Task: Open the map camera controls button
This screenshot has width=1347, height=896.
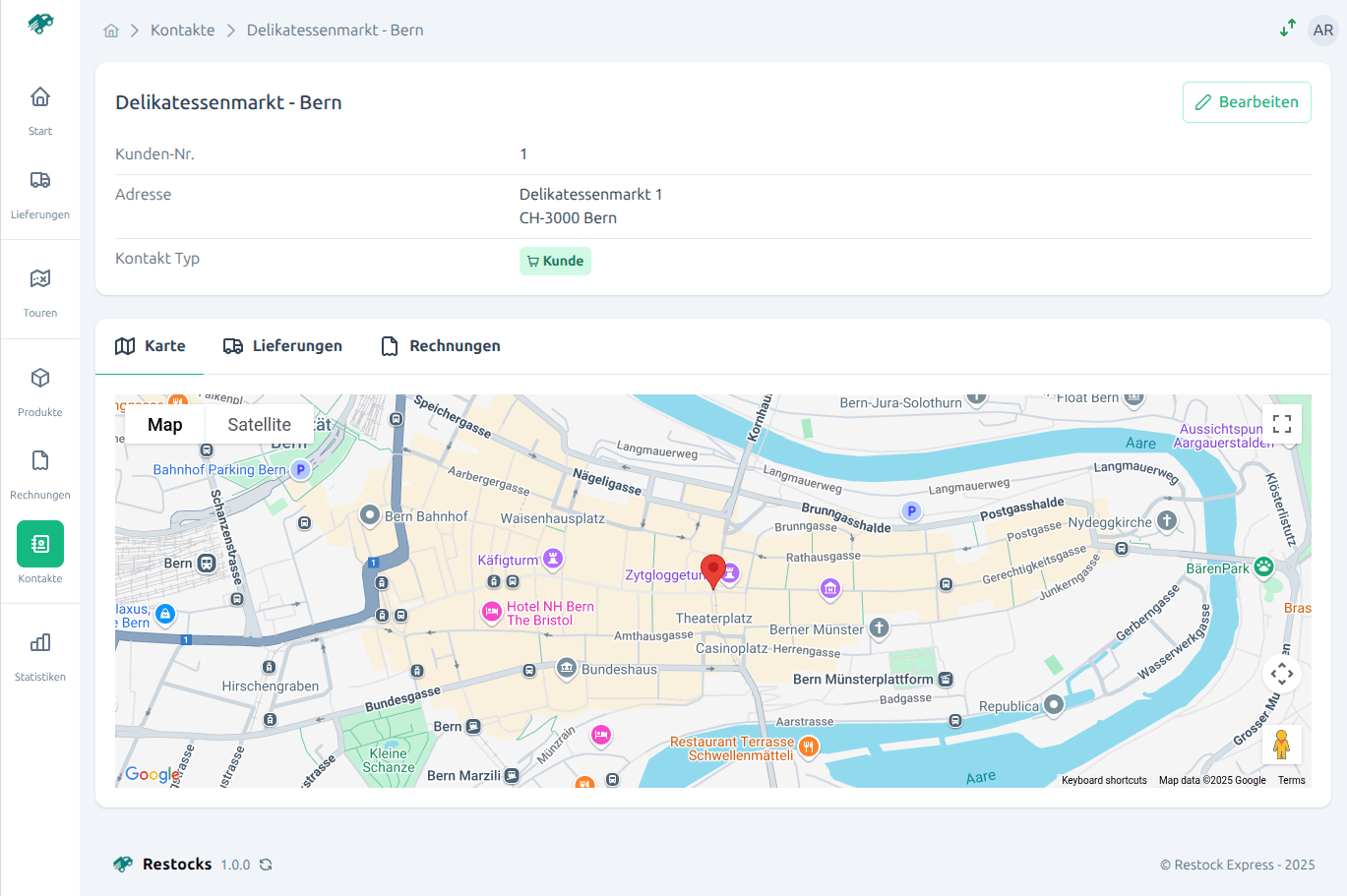Action: (x=1282, y=674)
